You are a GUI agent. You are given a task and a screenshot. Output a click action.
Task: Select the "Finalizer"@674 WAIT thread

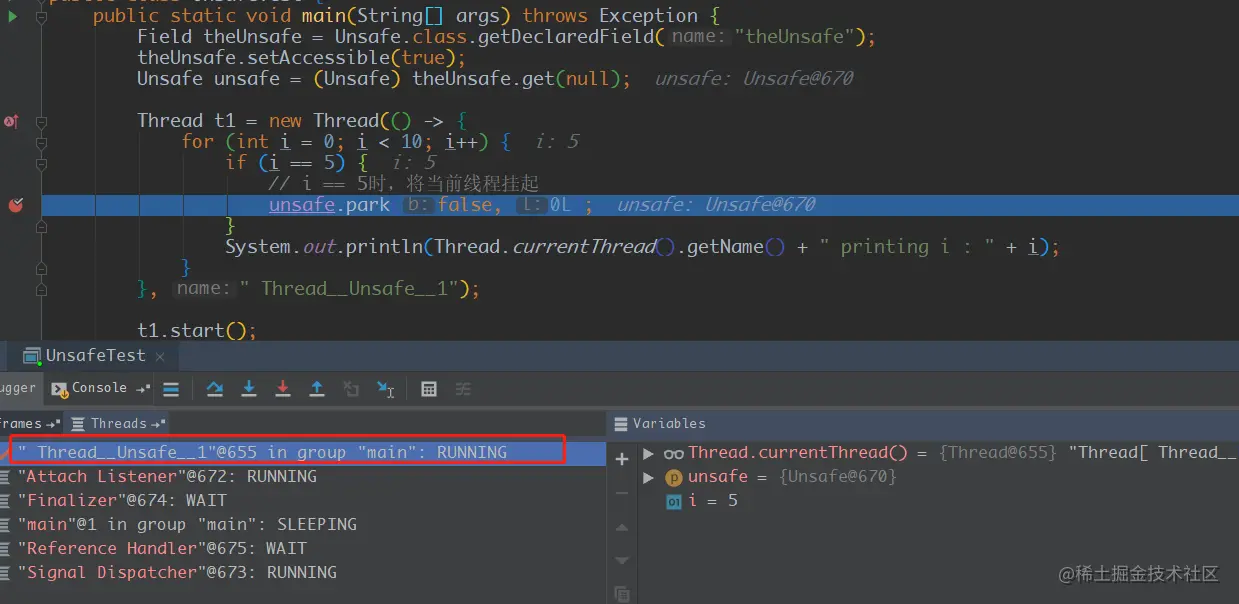[303, 500]
